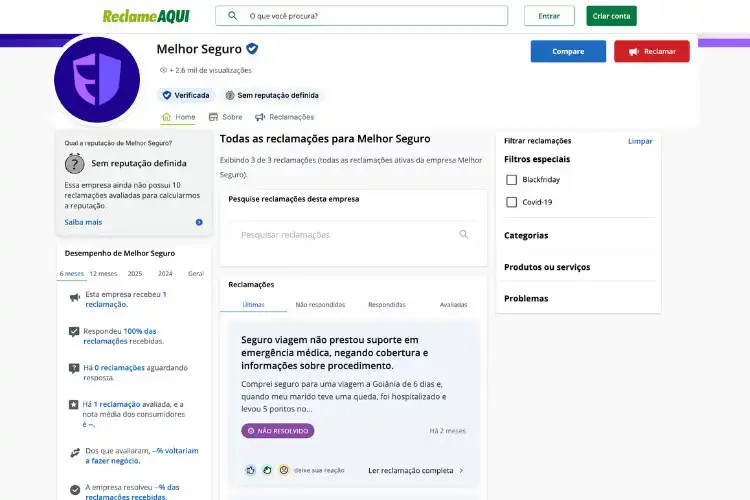Screen dimensions: 750x500
Task: Expand the Categorias filter section
Action: (578, 235)
